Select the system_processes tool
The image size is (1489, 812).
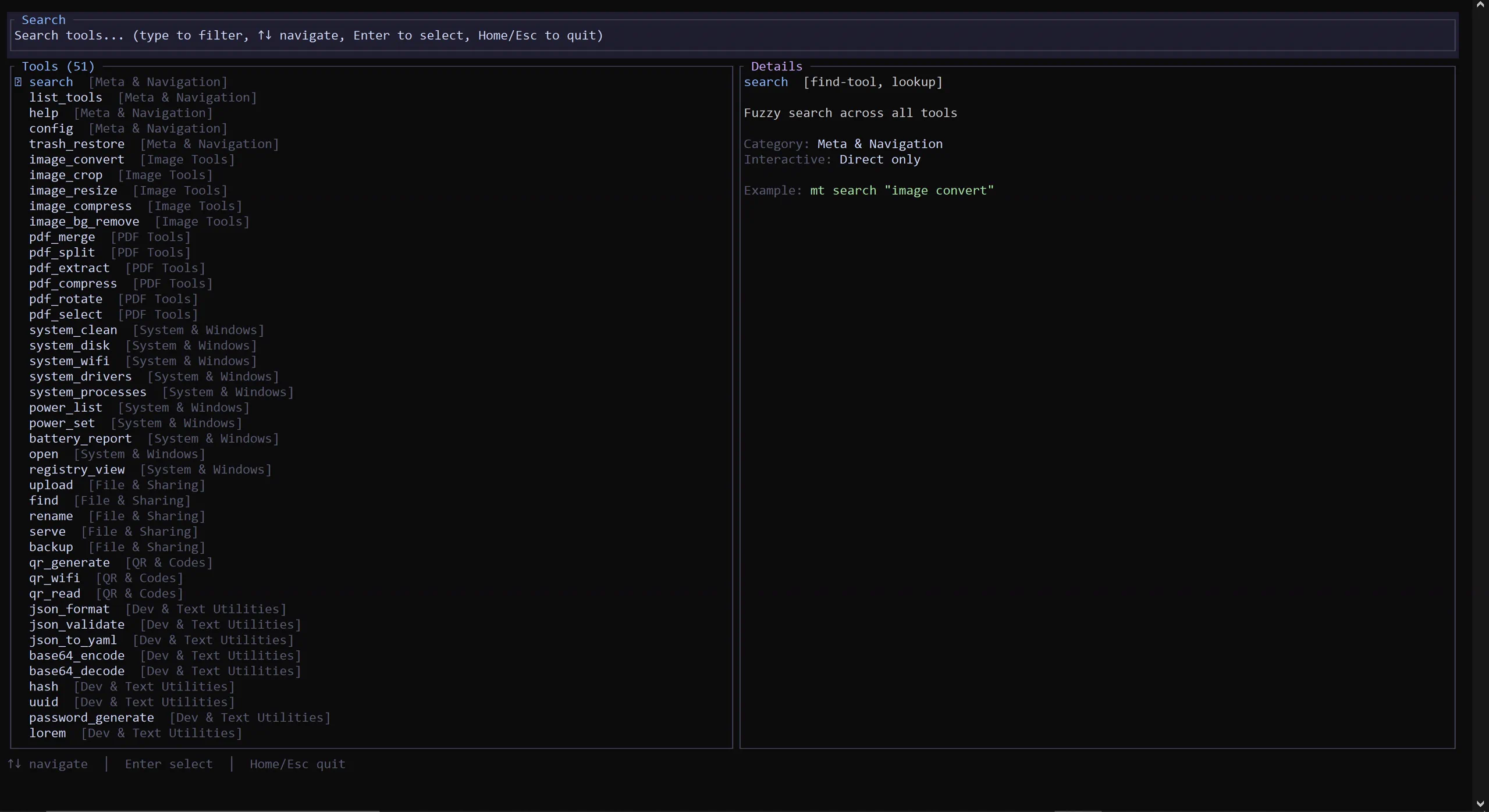[371, 393]
